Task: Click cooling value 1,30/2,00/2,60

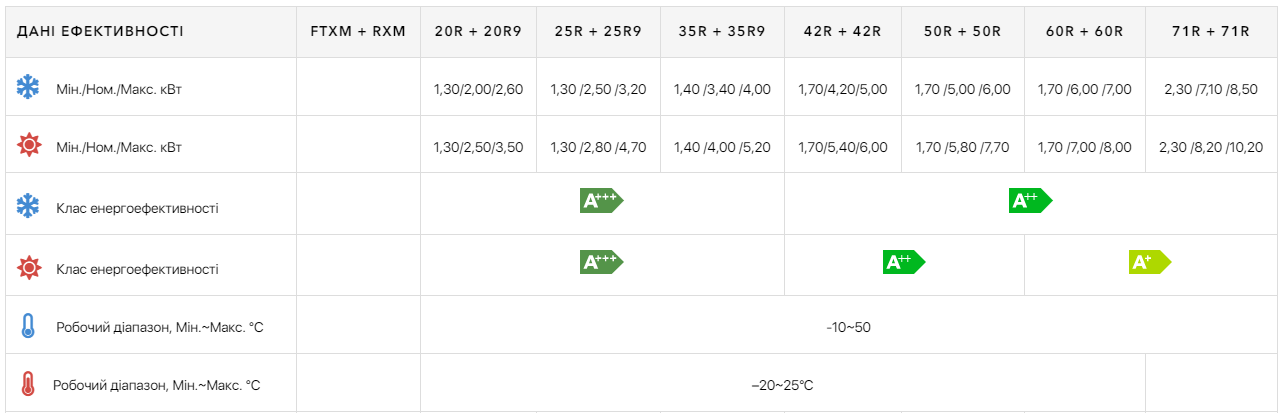Action: click(x=478, y=89)
